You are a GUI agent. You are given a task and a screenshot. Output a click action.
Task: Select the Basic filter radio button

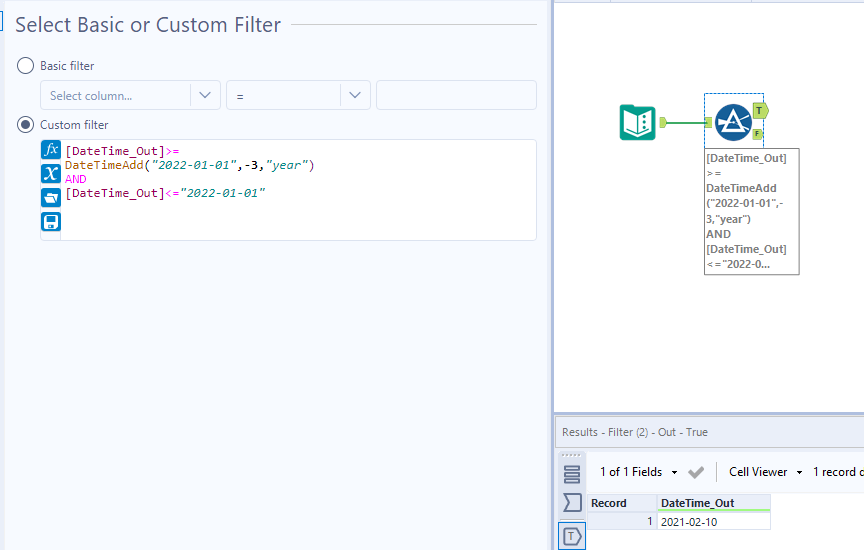pos(25,66)
